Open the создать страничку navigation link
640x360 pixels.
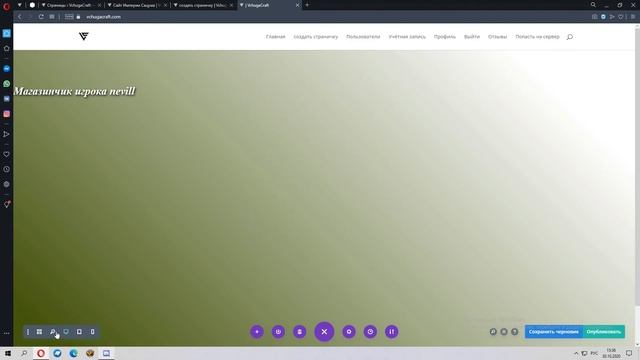click(x=316, y=37)
